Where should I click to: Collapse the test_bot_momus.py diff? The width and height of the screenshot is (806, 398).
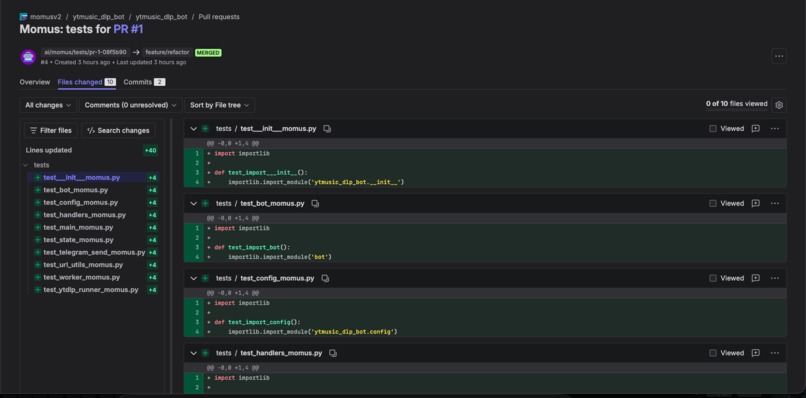tap(193, 204)
